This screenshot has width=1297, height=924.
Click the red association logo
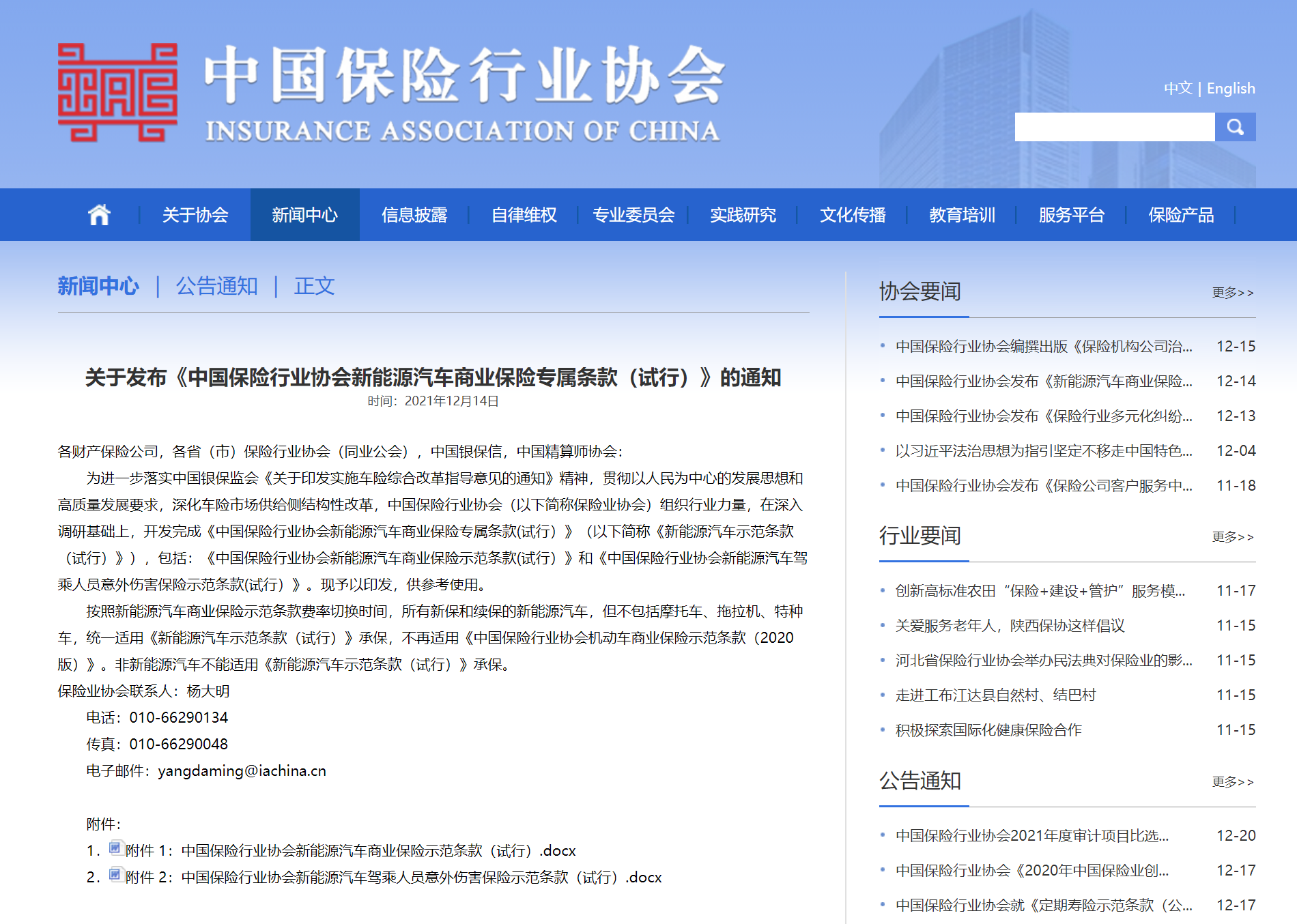(x=117, y=93)
